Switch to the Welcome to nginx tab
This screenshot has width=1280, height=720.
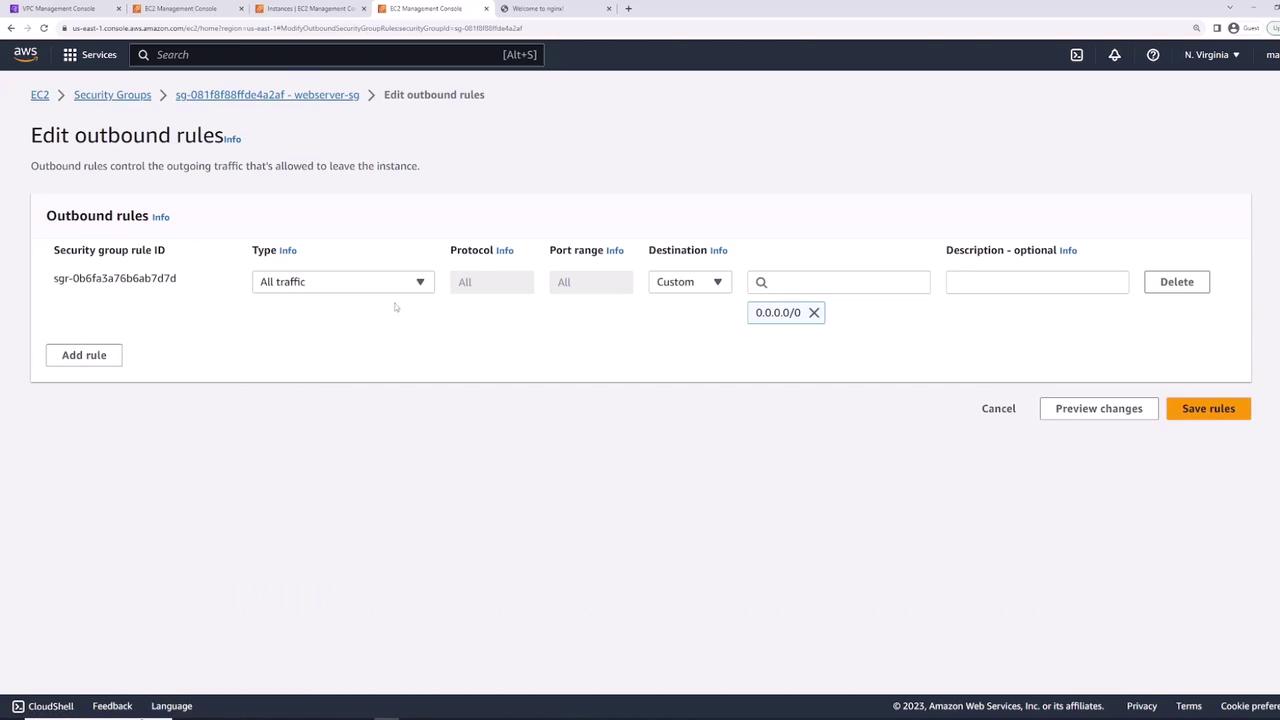pos(555,9)
